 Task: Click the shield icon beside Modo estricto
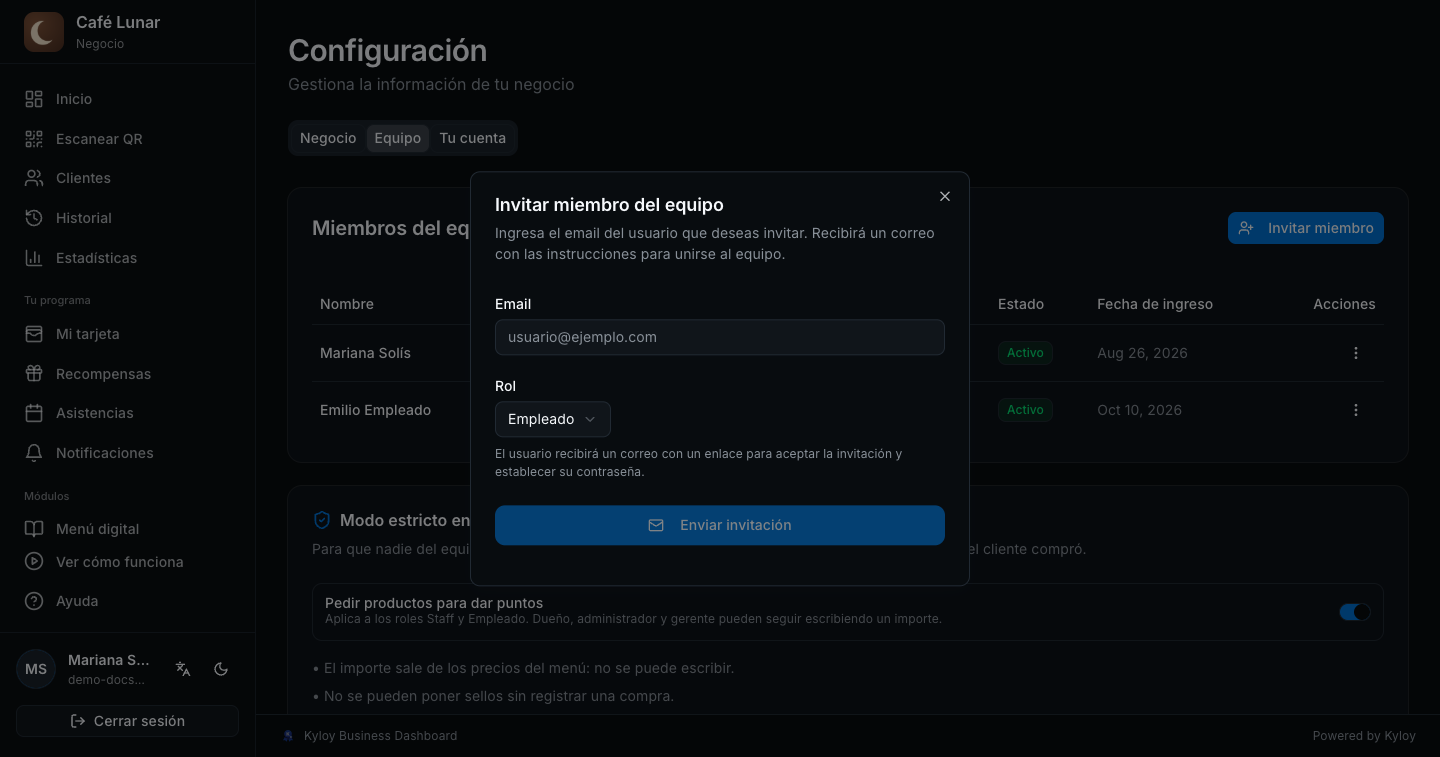coord(322,520)
